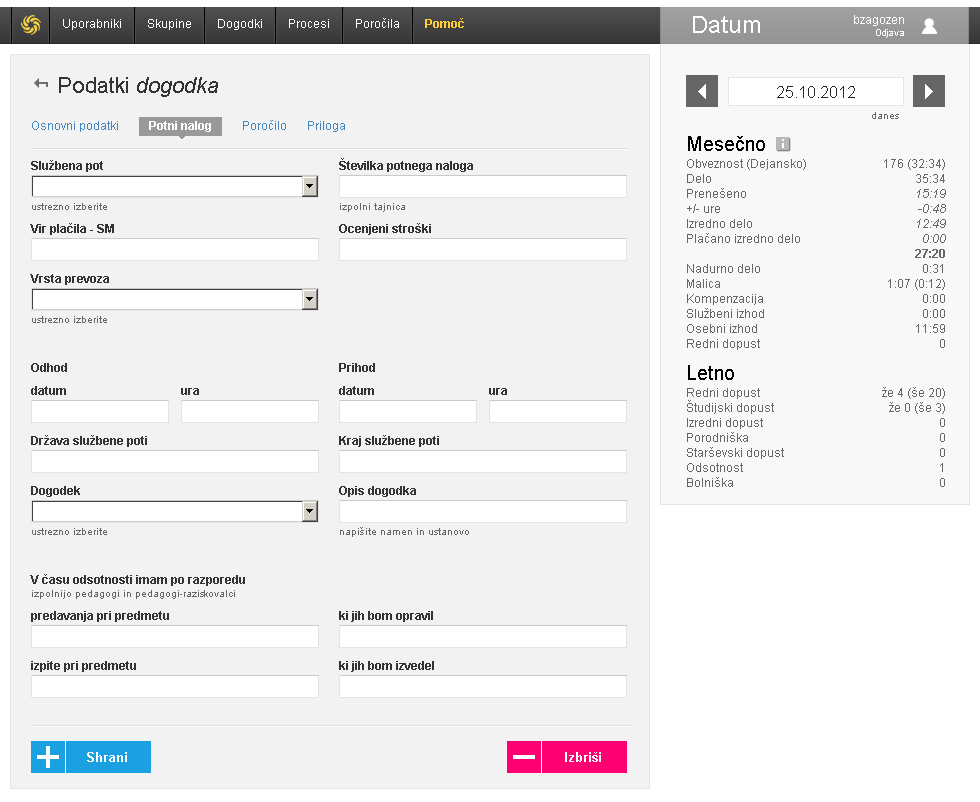Switch to the Osnovni podatki tab

(75, 126)
